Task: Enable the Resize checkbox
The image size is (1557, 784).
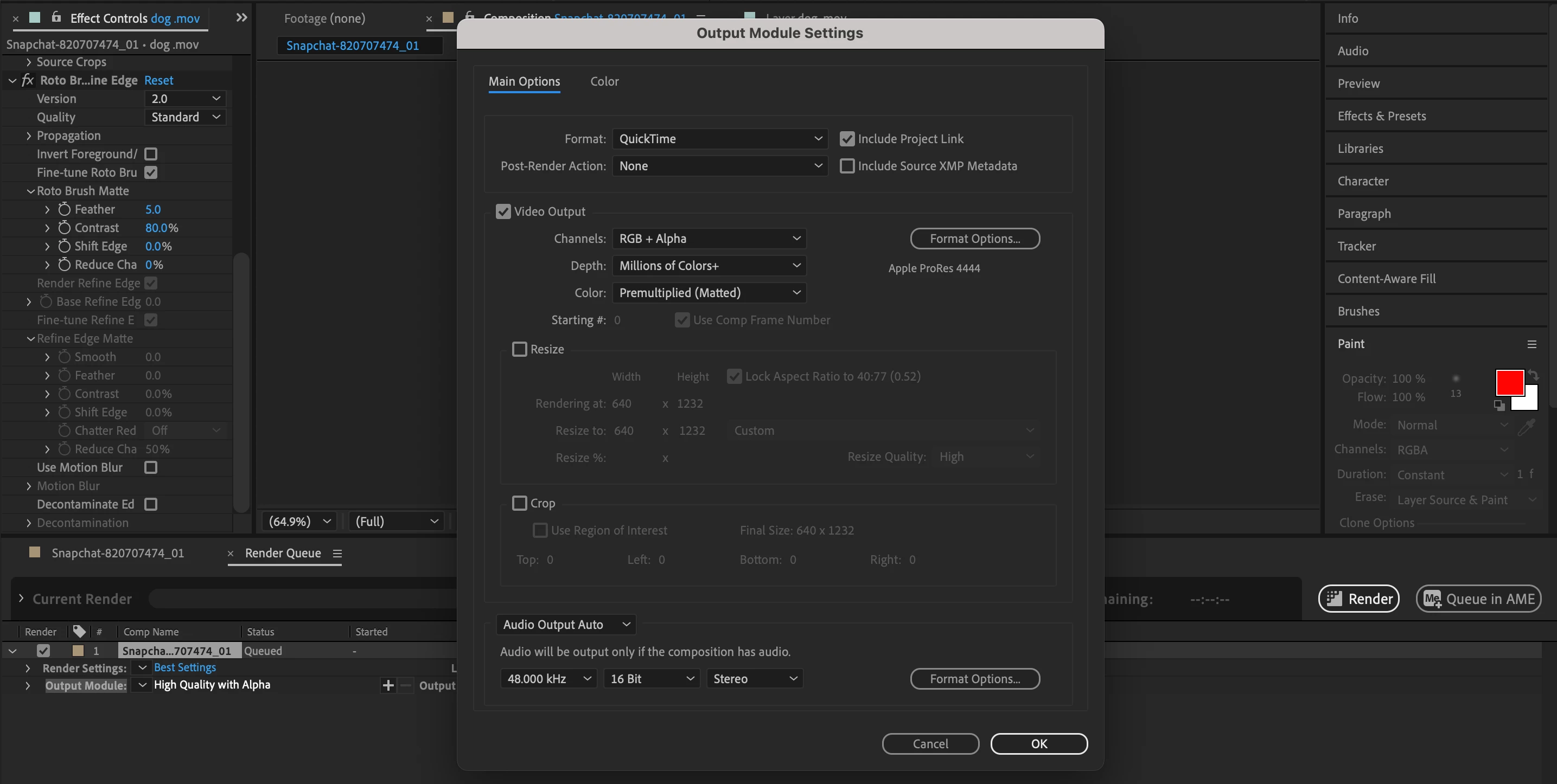Action: click(519, 349)
